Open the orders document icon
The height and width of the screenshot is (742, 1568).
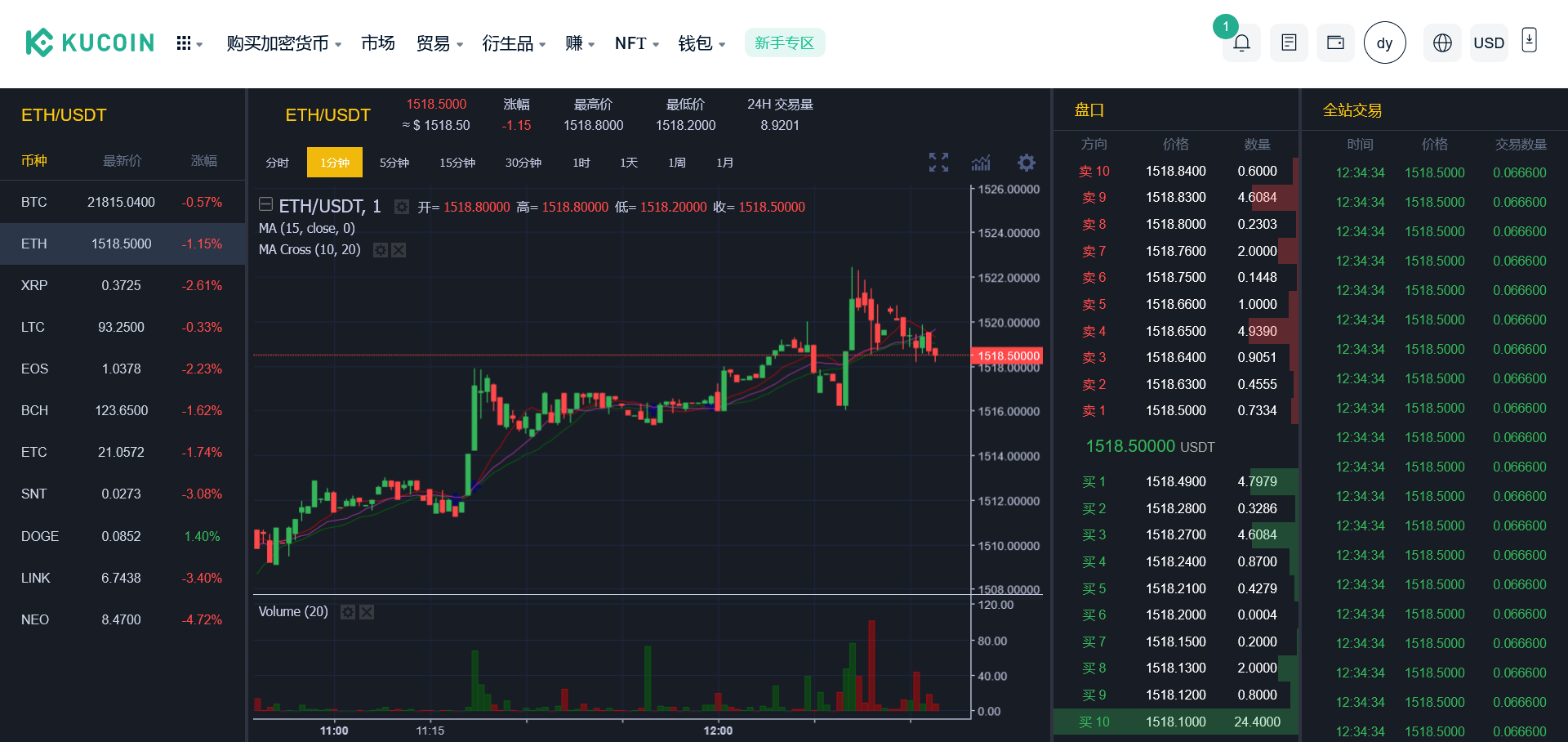1289,43
